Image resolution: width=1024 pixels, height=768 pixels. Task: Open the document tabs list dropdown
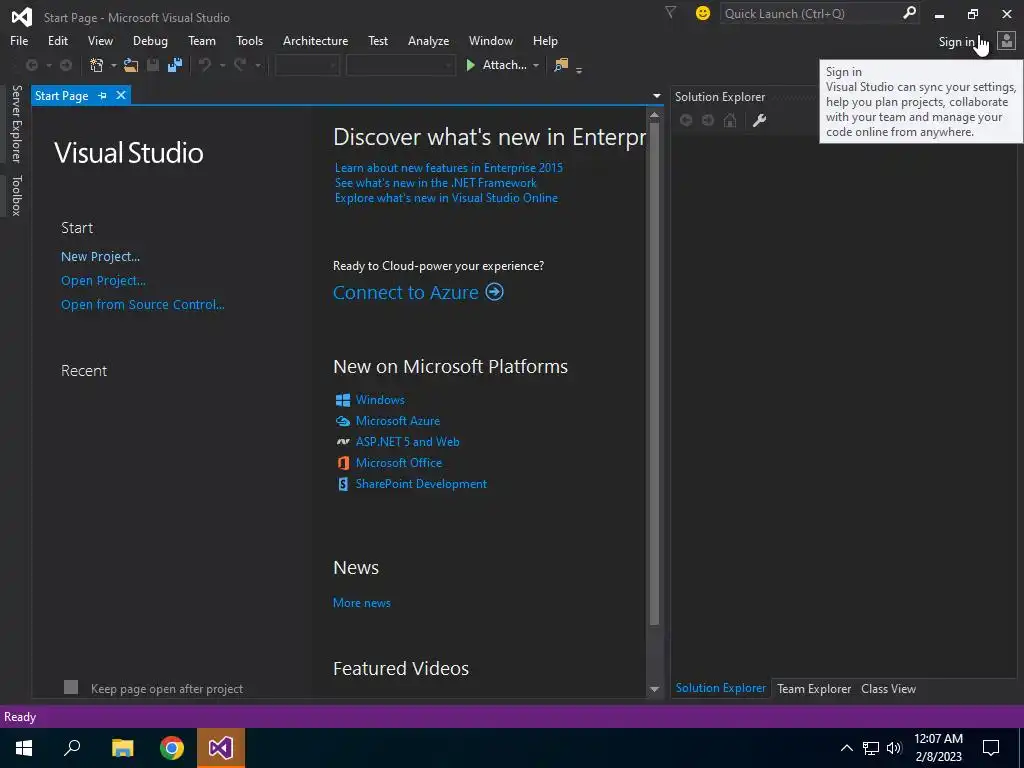pyautogui.click(x=656, y=96)
